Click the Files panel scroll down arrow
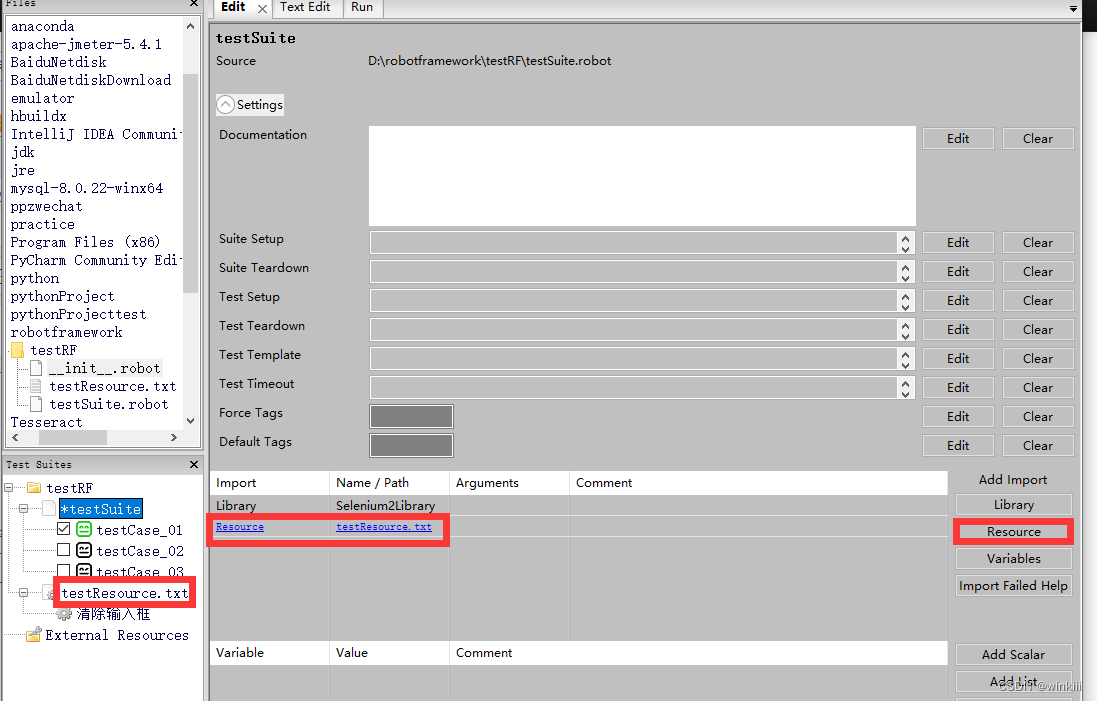This screenshot has width=1097, height=701. [x=190, y=421]
